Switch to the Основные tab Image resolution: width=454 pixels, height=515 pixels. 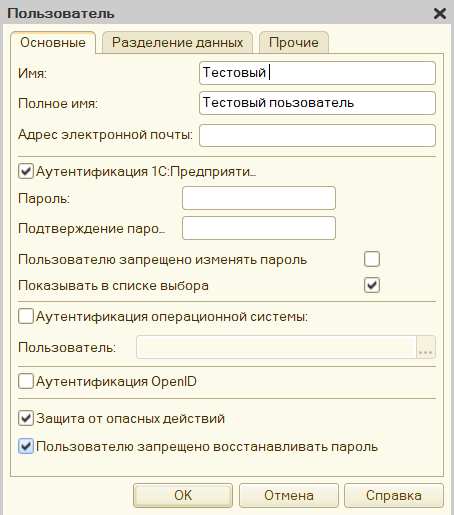click(x=53, y=43)
